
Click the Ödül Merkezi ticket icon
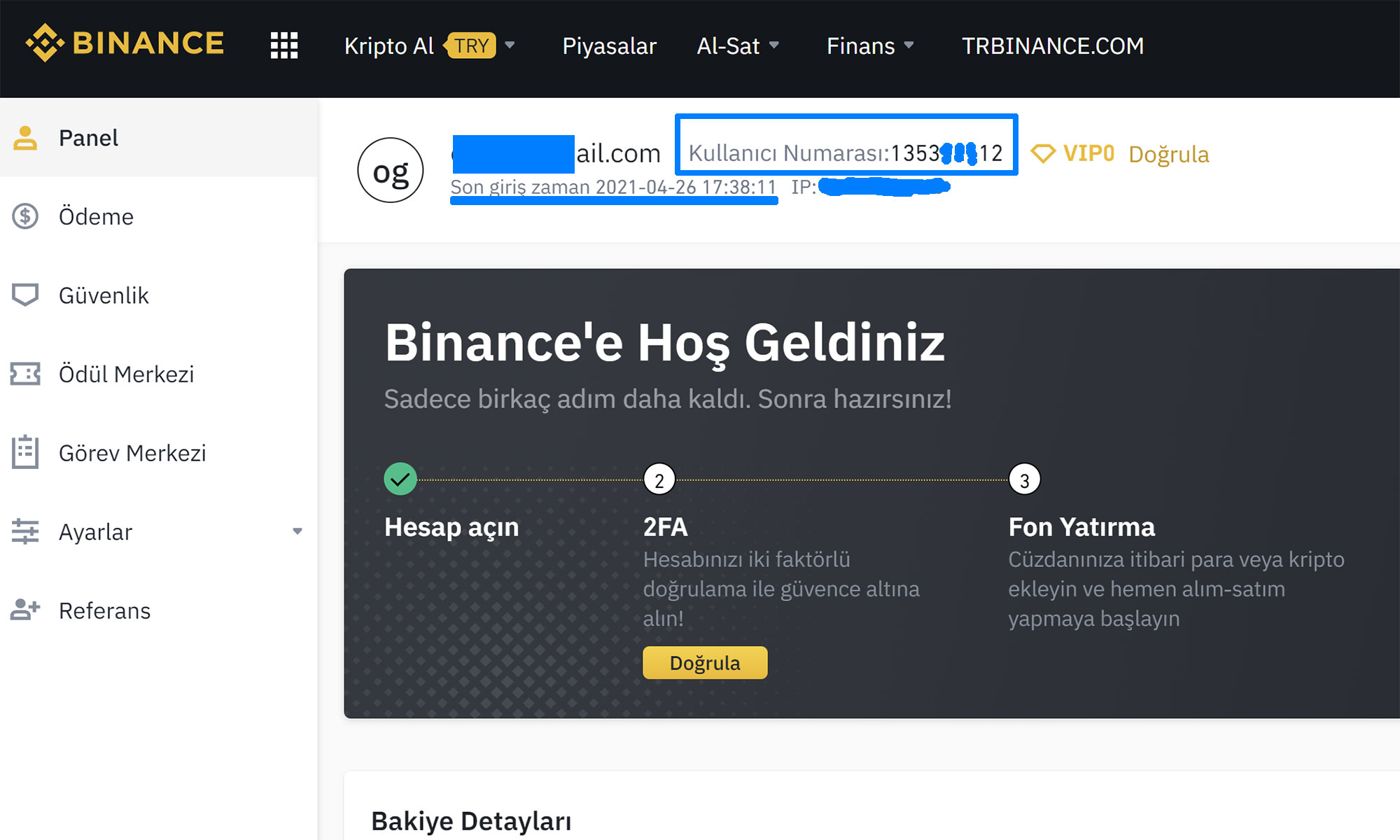[x=25, y=374]
